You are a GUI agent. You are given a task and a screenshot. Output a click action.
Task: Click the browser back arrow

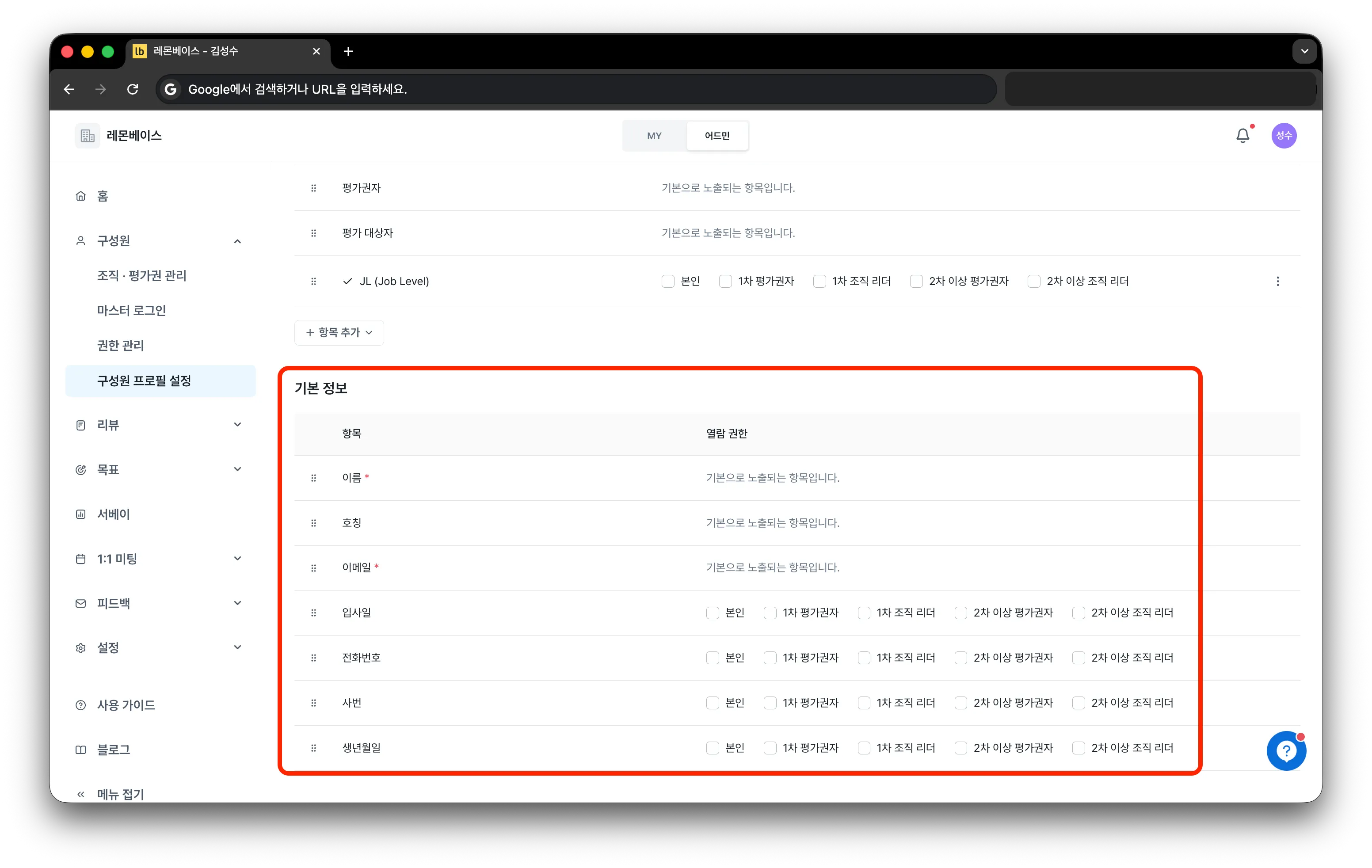(69, 89)
